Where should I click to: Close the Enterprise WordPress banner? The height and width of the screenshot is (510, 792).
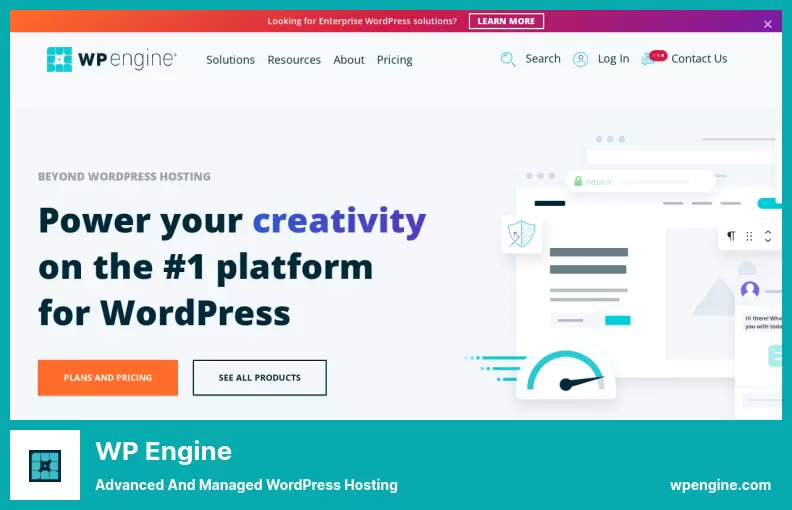767,24
